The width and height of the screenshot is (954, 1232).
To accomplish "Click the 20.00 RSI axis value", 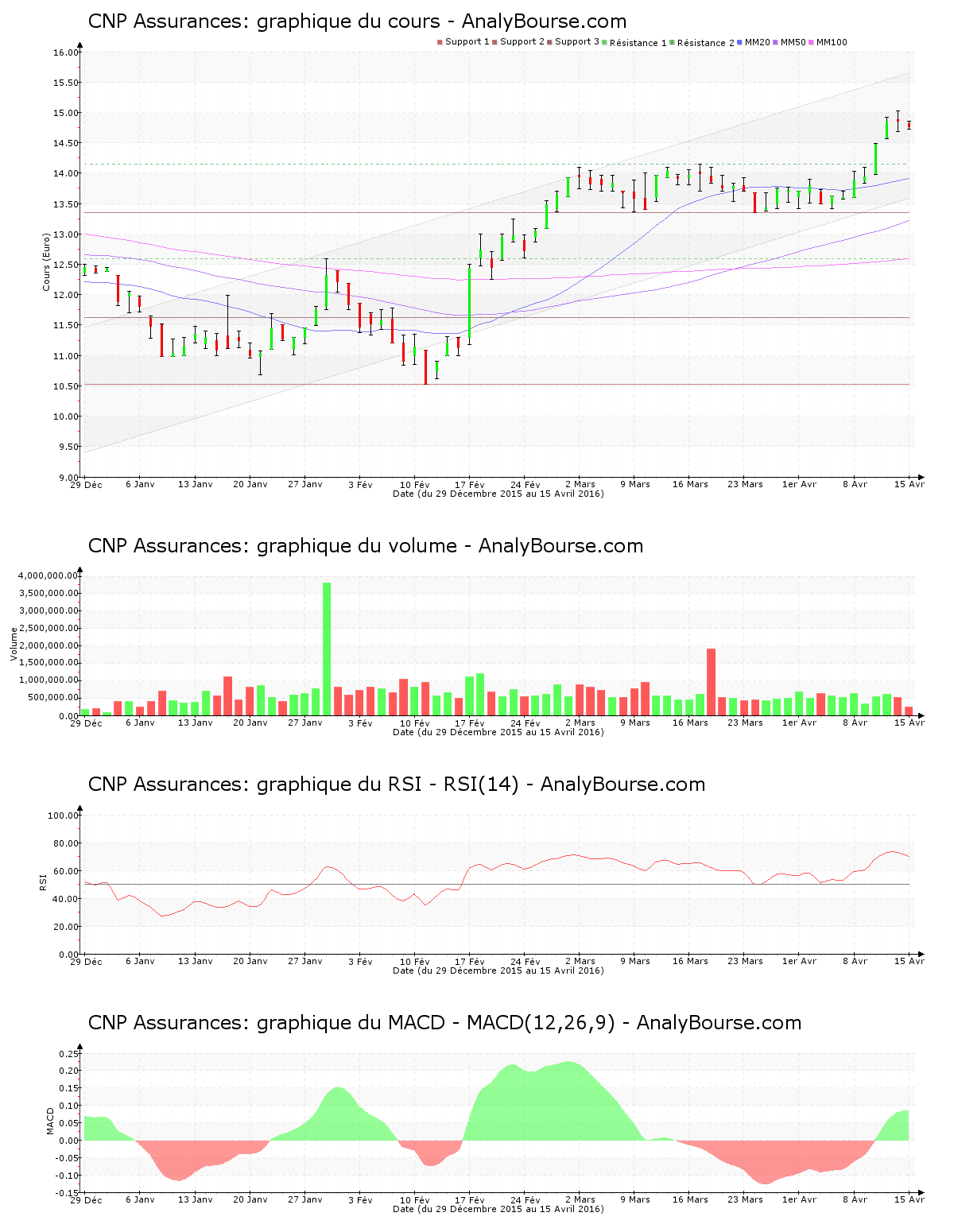I will coord(66,927).
